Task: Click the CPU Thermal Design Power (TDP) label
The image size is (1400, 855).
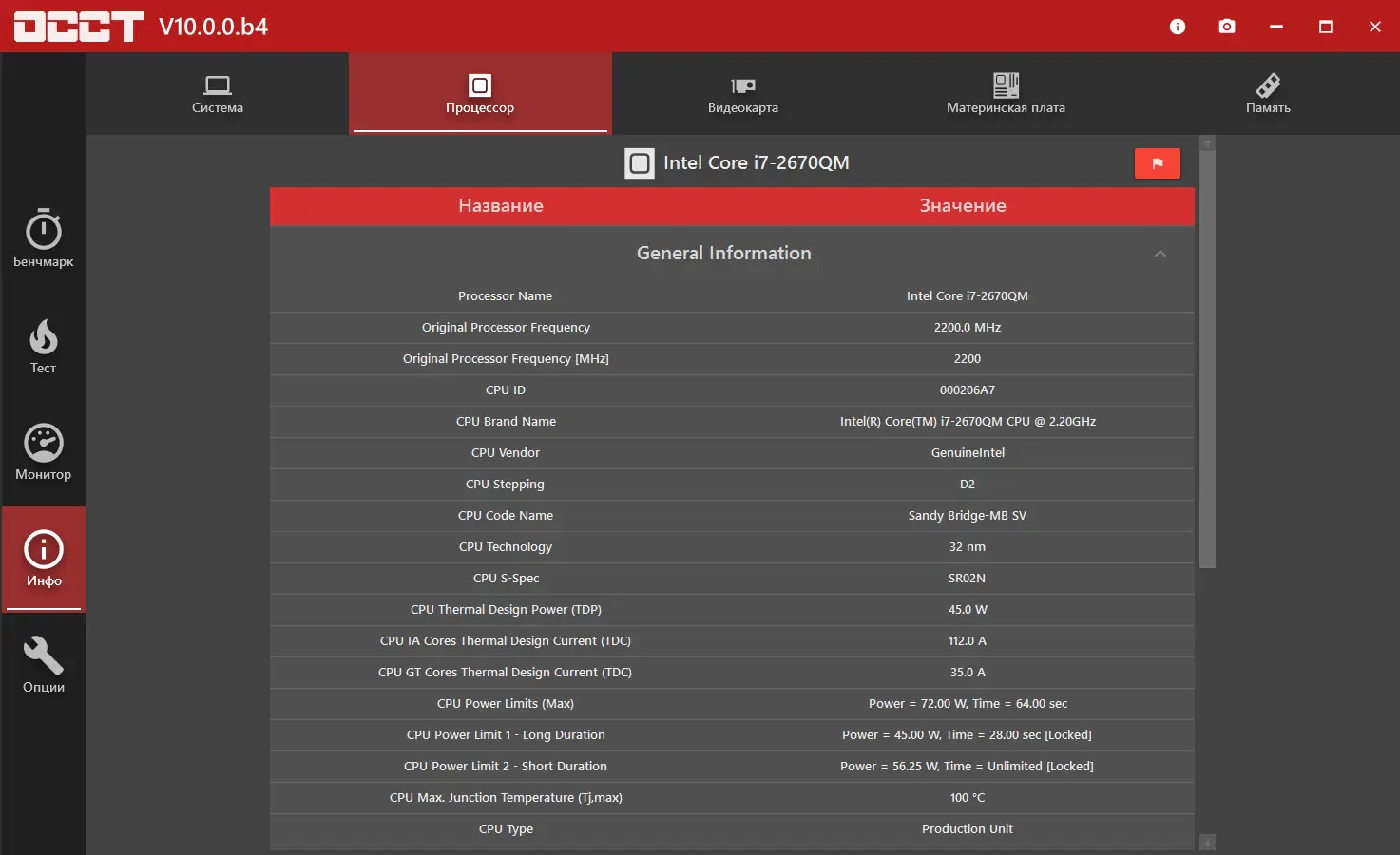Action: 506,610
